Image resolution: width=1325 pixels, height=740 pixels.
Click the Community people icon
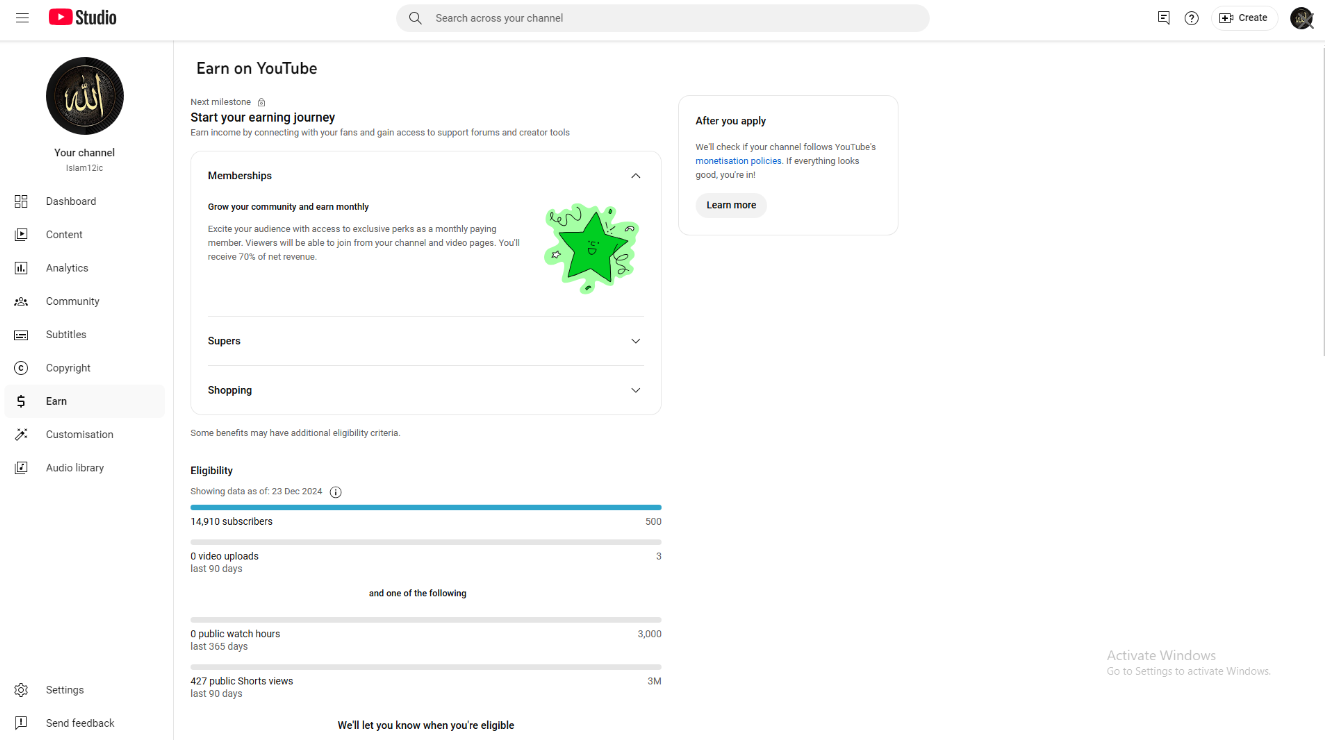coord(21,301)
